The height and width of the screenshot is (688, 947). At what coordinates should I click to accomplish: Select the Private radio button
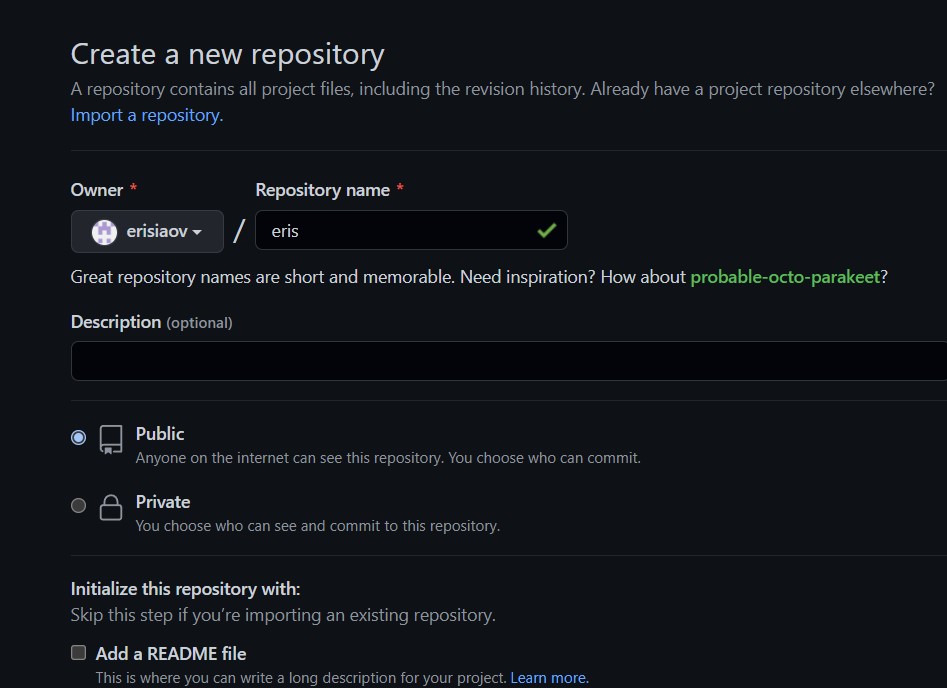79,505
